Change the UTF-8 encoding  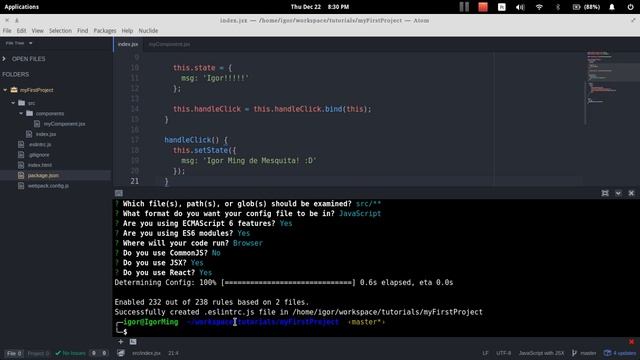(x=503, y=353)
